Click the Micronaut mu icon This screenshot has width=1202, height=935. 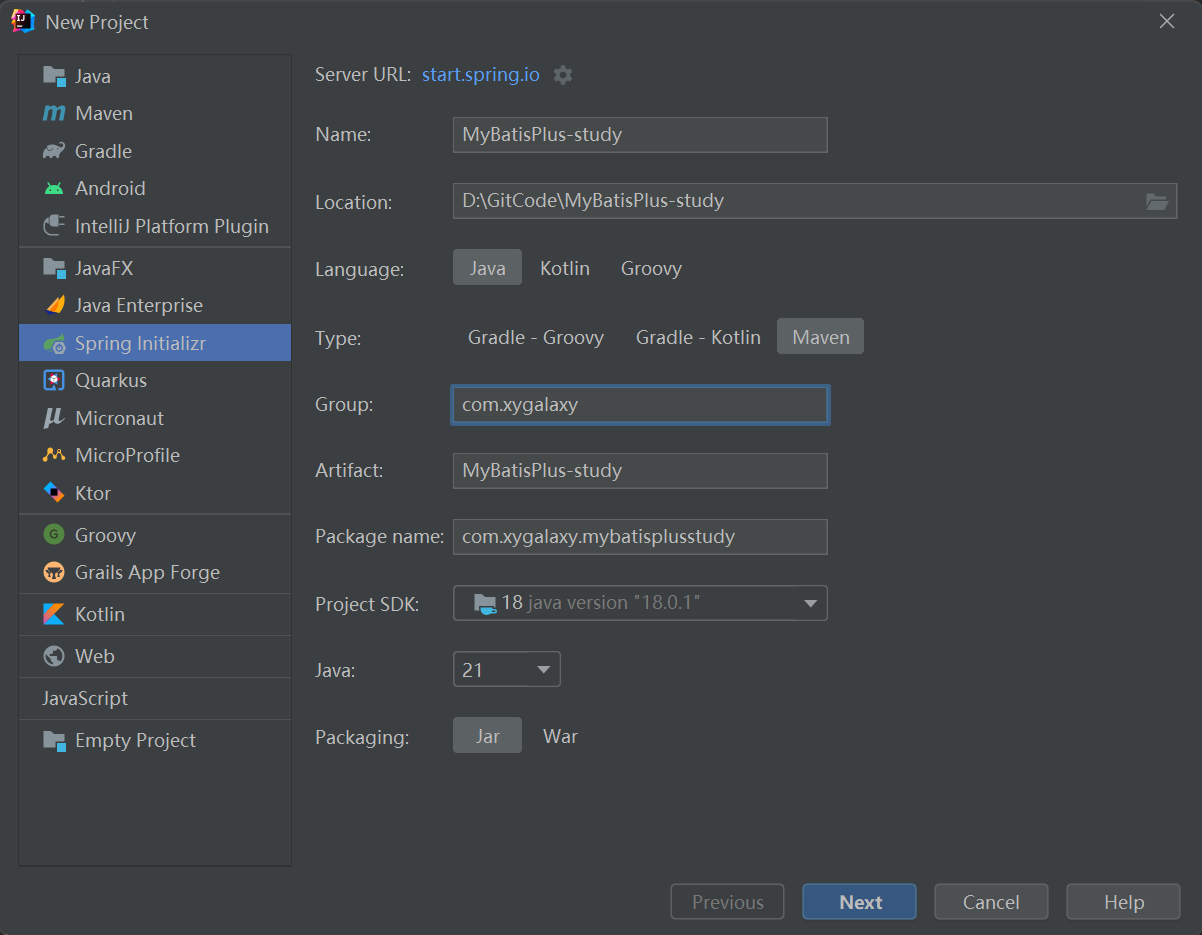pos(54,419)
